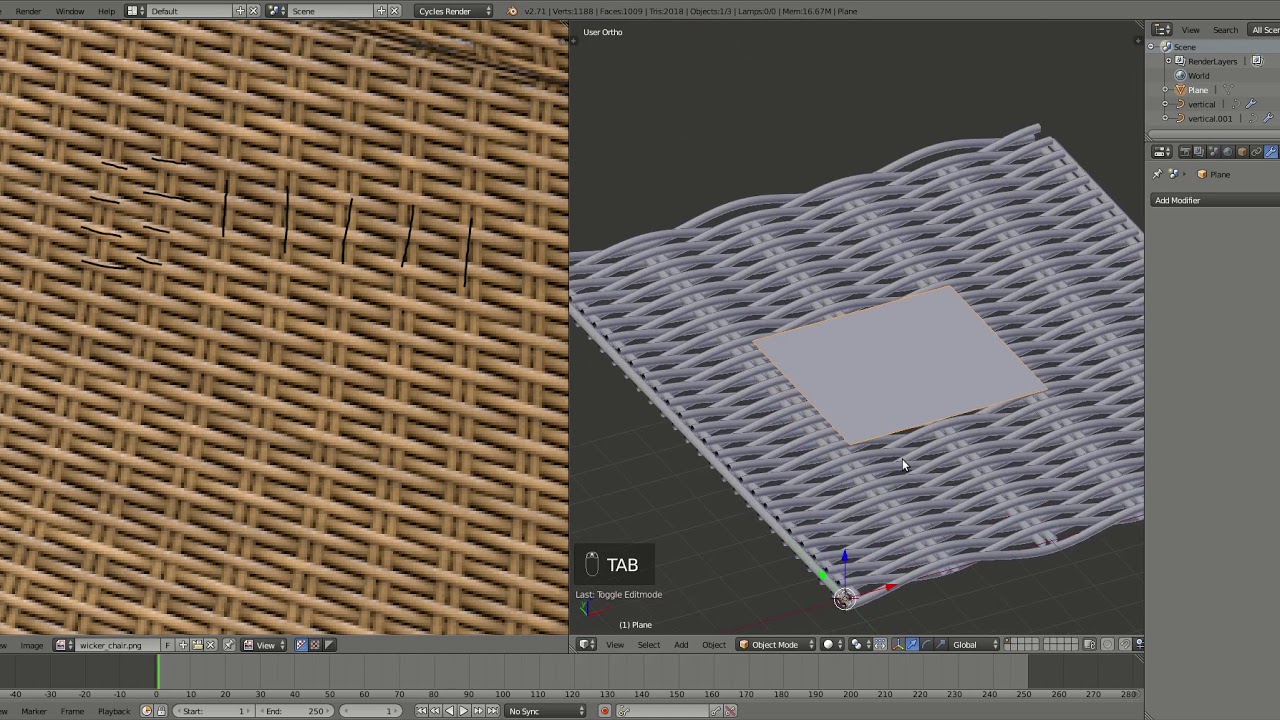Open the Constraints properties tab (chain icon)
The image size is (1280, 720).
pos(1257,152)
